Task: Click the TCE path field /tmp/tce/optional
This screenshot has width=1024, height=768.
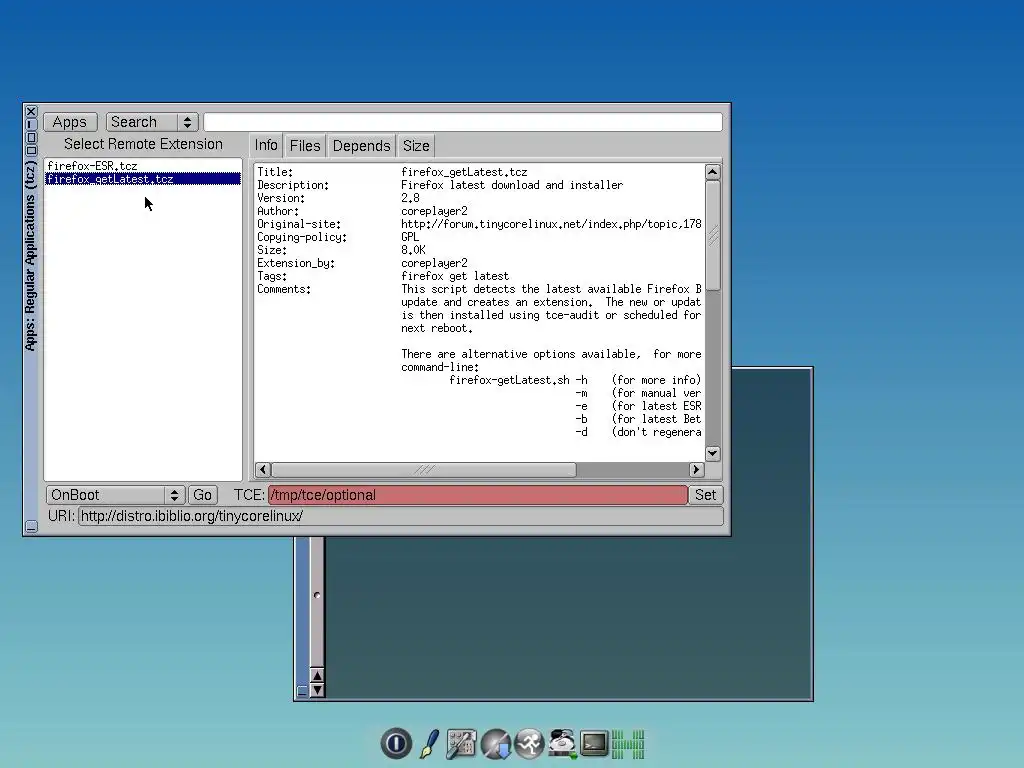Action: [x=477, y=495]
